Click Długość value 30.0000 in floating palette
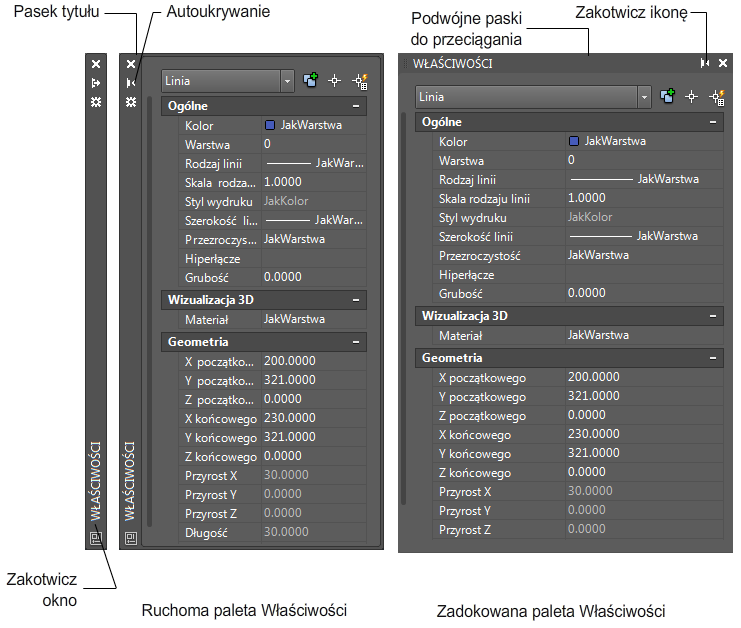The image size is (741, 628). click(314, 532)
